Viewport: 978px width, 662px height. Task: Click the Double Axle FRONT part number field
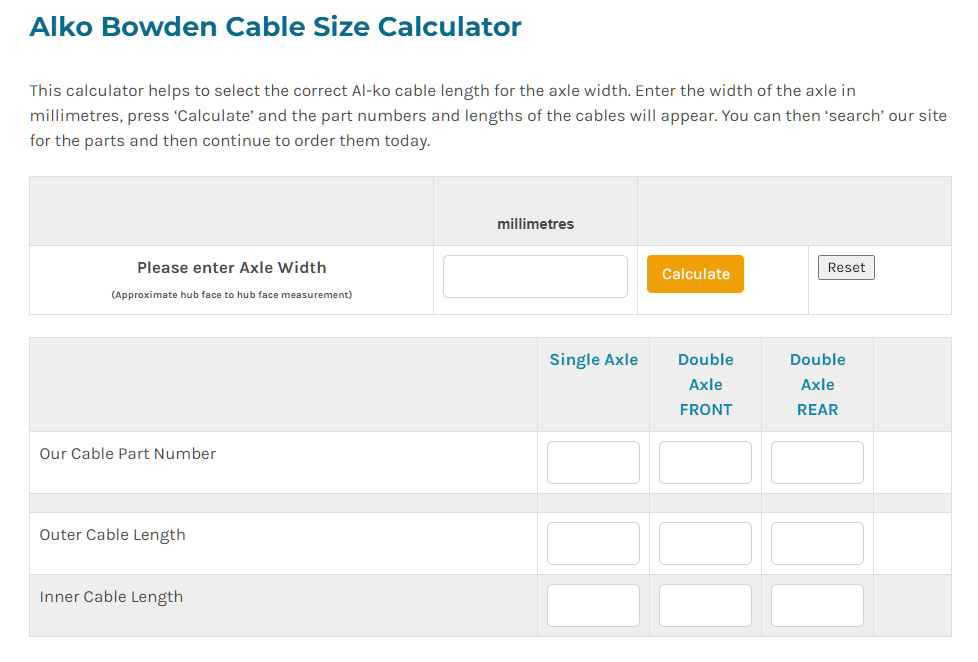(705, 462)
